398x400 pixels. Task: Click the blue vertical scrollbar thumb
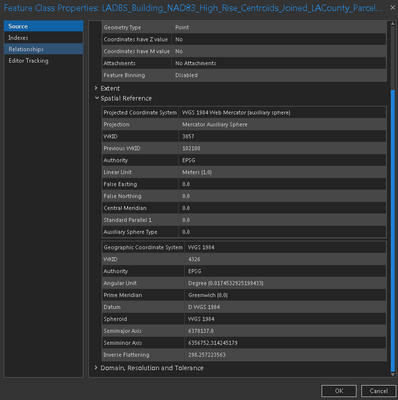(x=392, y=230)
